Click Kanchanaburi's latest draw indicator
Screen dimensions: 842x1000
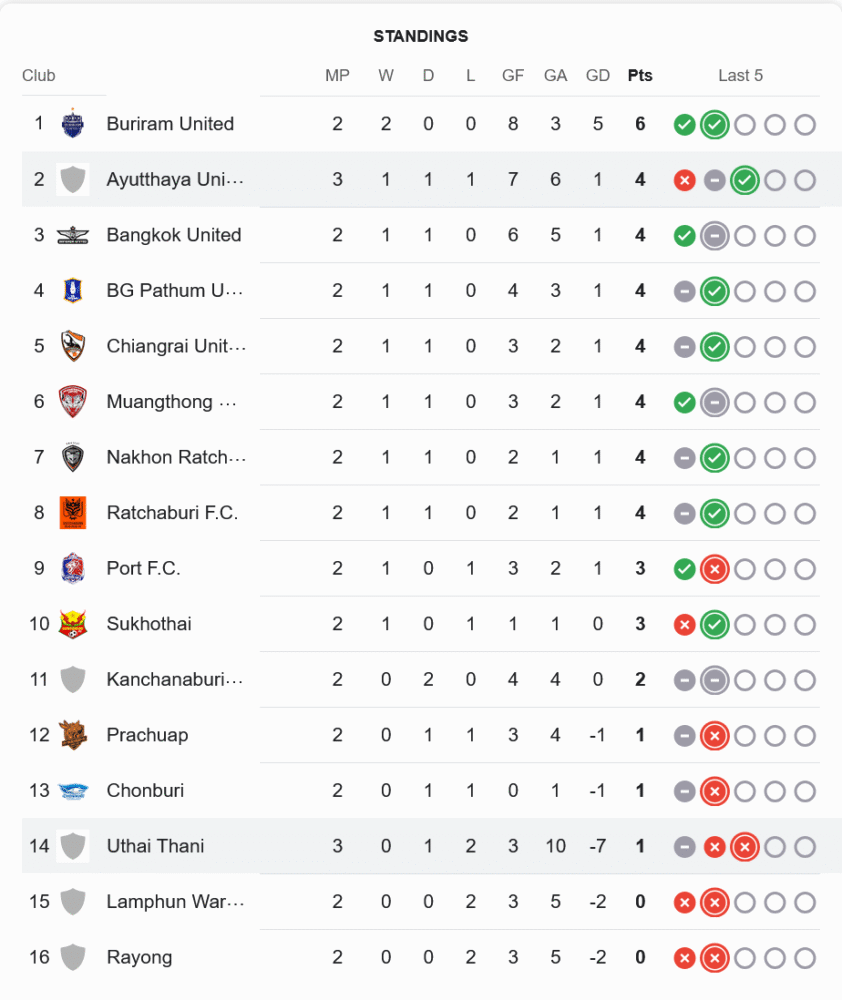[x=714, y=680]
